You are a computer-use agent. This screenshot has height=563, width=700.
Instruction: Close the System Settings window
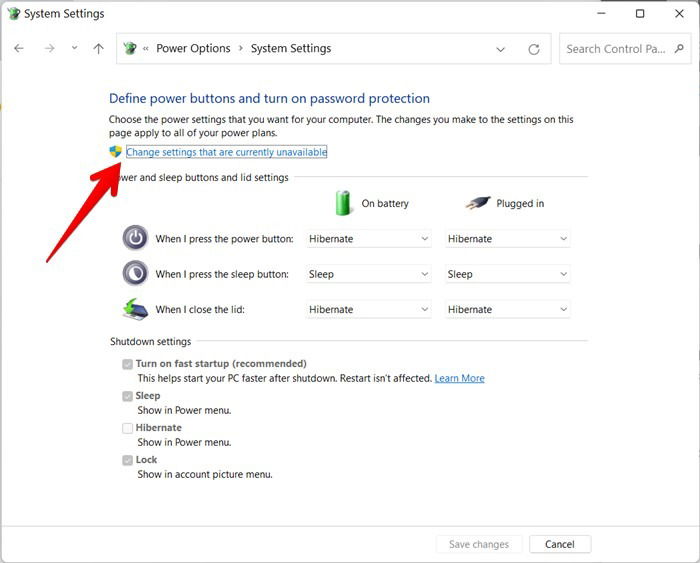pyautogui.click(x=679, y=13)
